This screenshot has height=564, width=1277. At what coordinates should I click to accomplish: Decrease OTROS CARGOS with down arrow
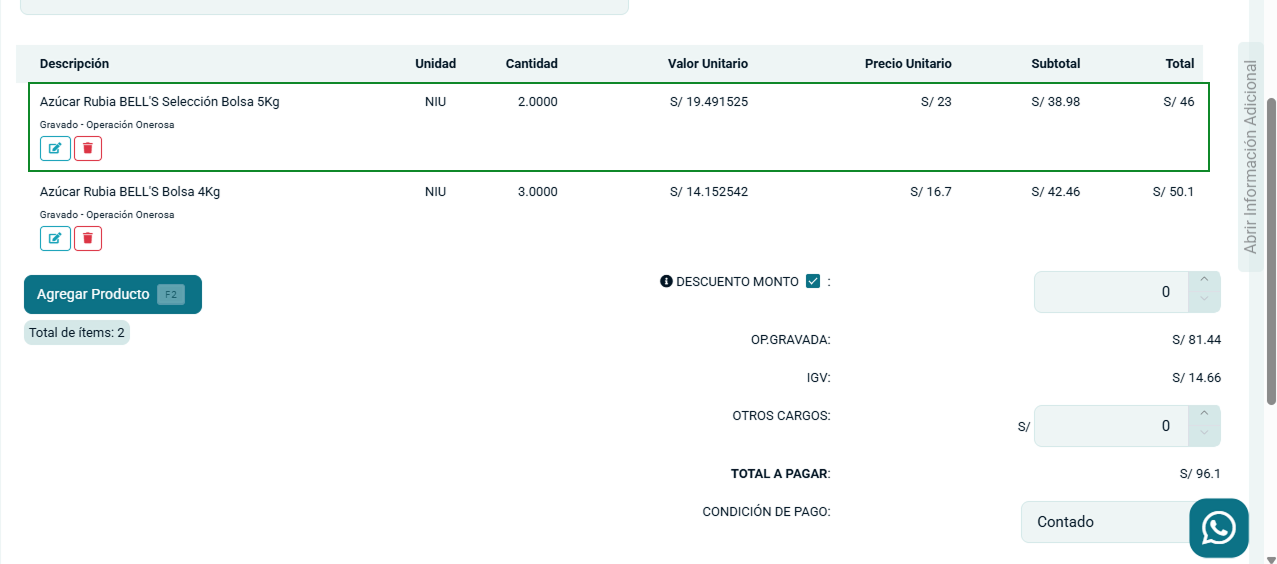(1204, 435)
